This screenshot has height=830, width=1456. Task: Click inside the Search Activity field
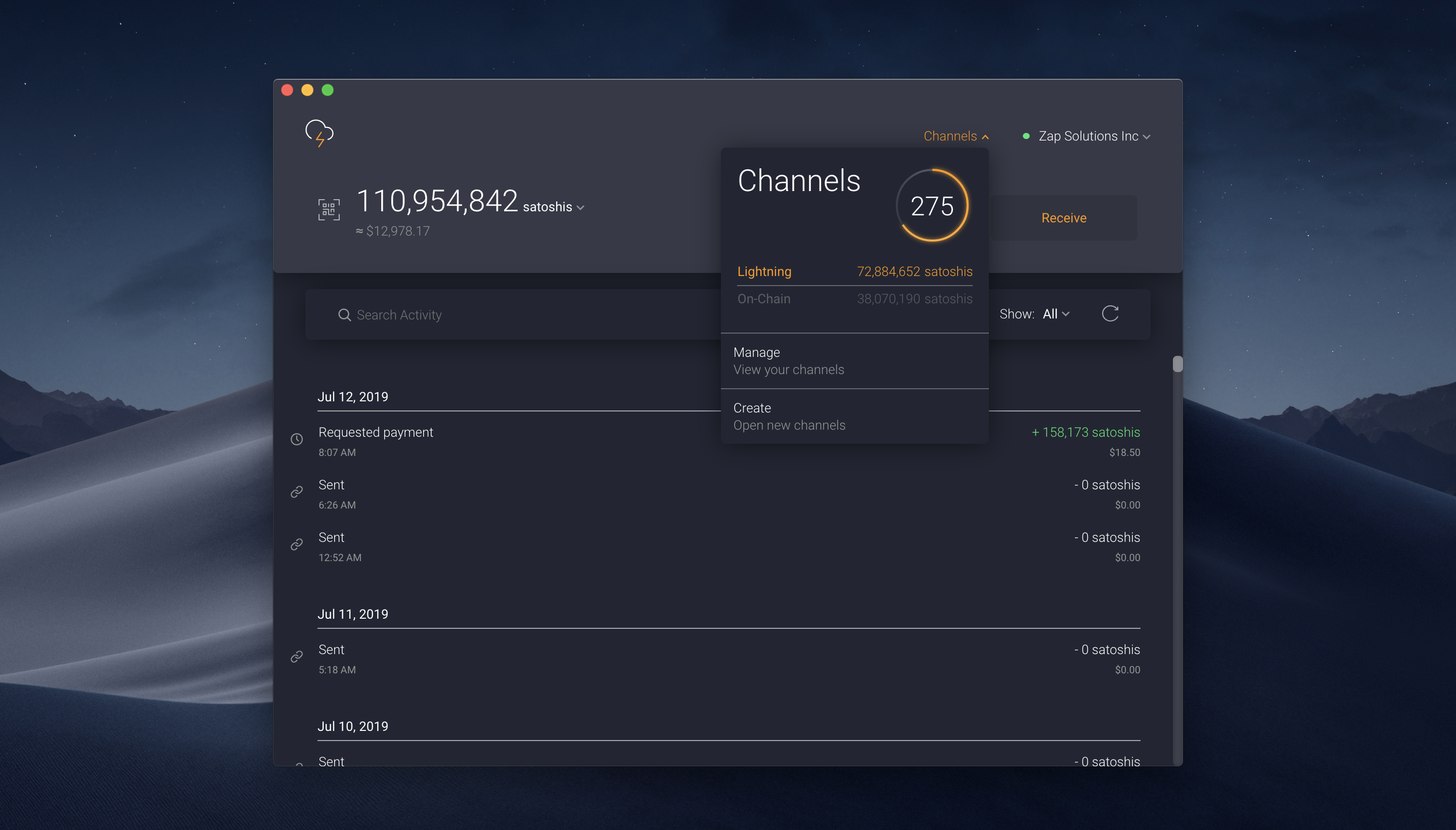click(x=428, y=314)
